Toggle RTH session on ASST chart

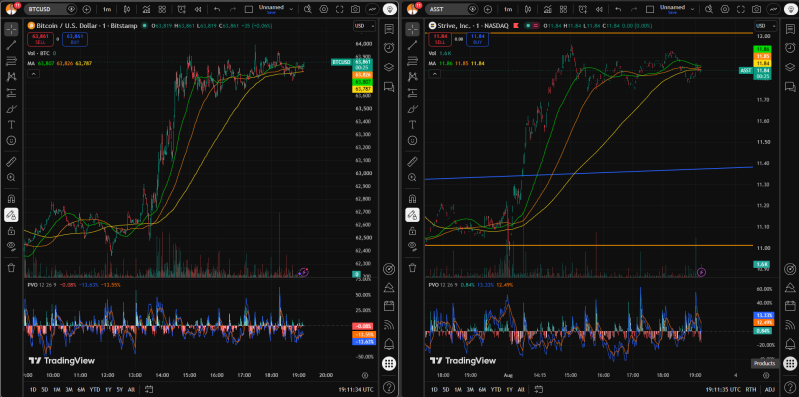coord(751,389)
